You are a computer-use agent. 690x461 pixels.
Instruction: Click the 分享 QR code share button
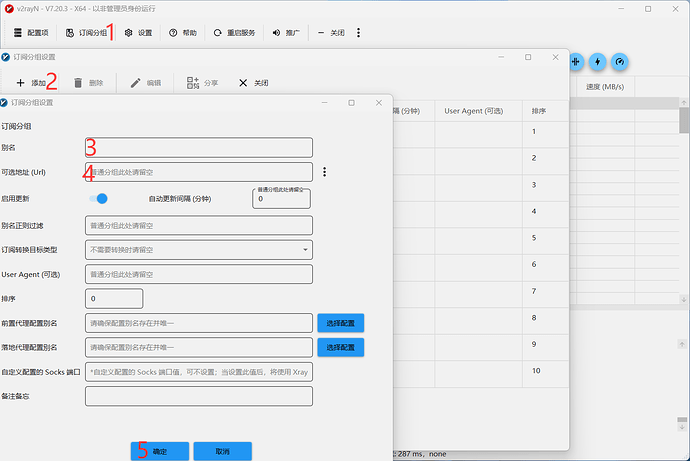202,83
